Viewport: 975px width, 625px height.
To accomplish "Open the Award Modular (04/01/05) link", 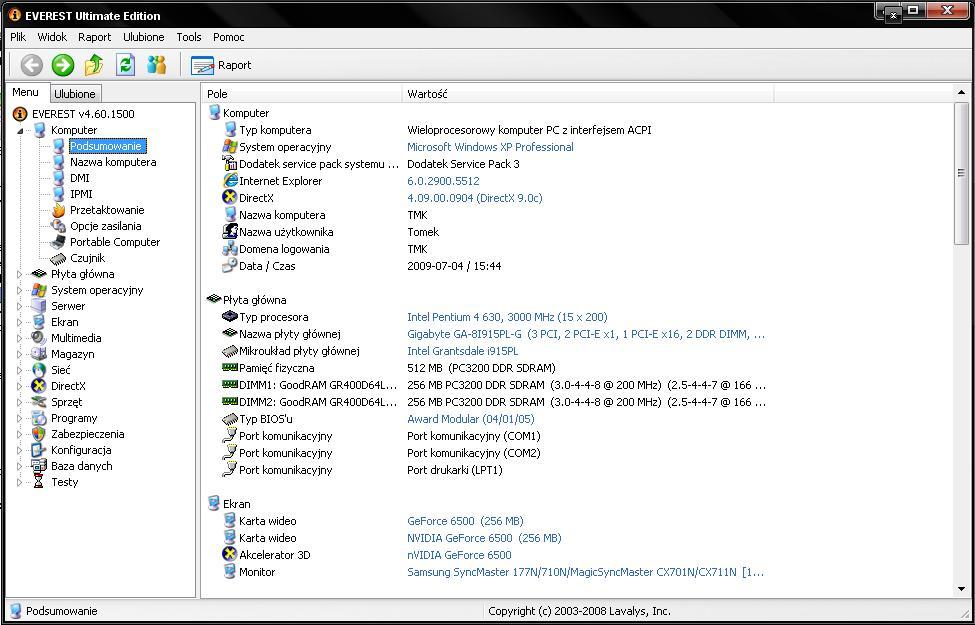I will point(471,419).
